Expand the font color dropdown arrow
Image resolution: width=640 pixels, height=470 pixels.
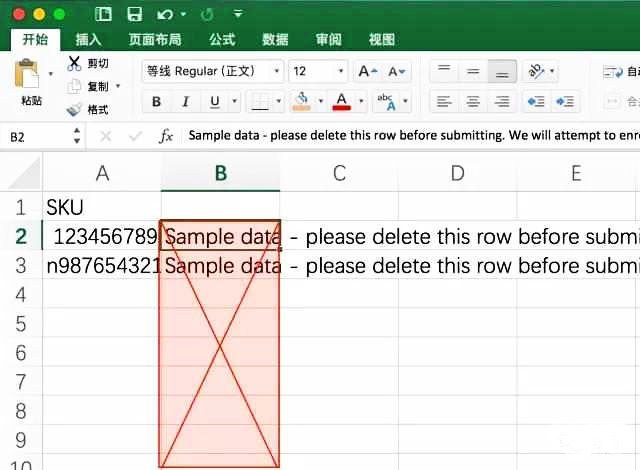(359, 101)
